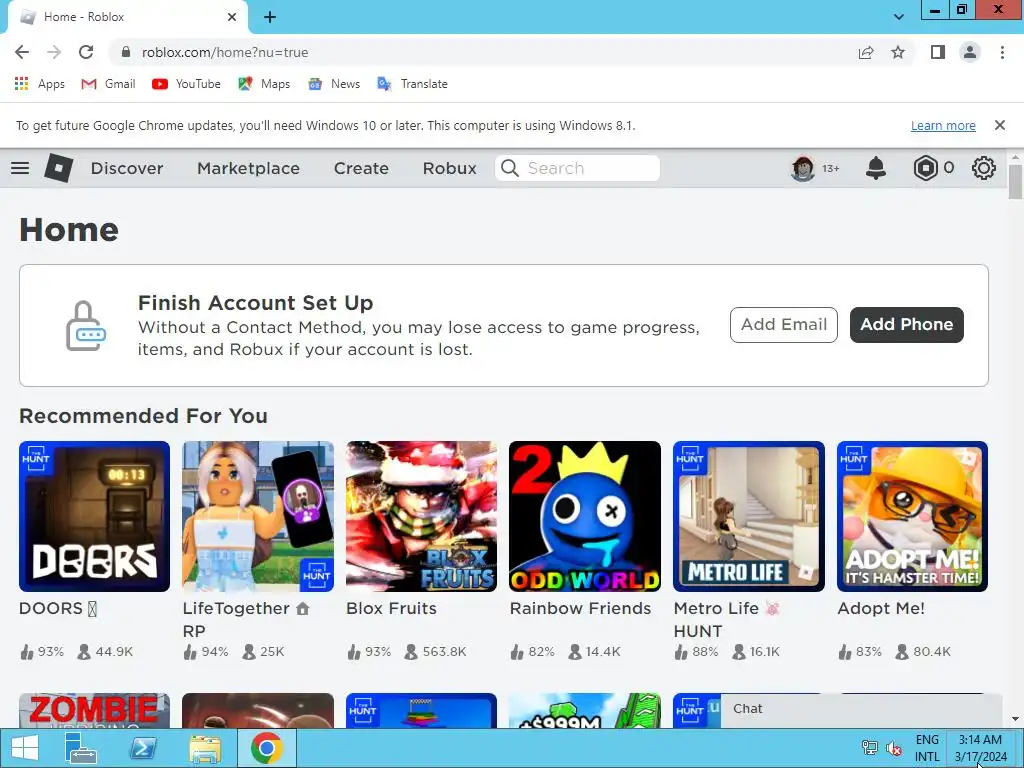The width and height of the screenshot is (1024, 768).
Task: Open the Adopt Me! game thumbnail
Action: point(912,517)
